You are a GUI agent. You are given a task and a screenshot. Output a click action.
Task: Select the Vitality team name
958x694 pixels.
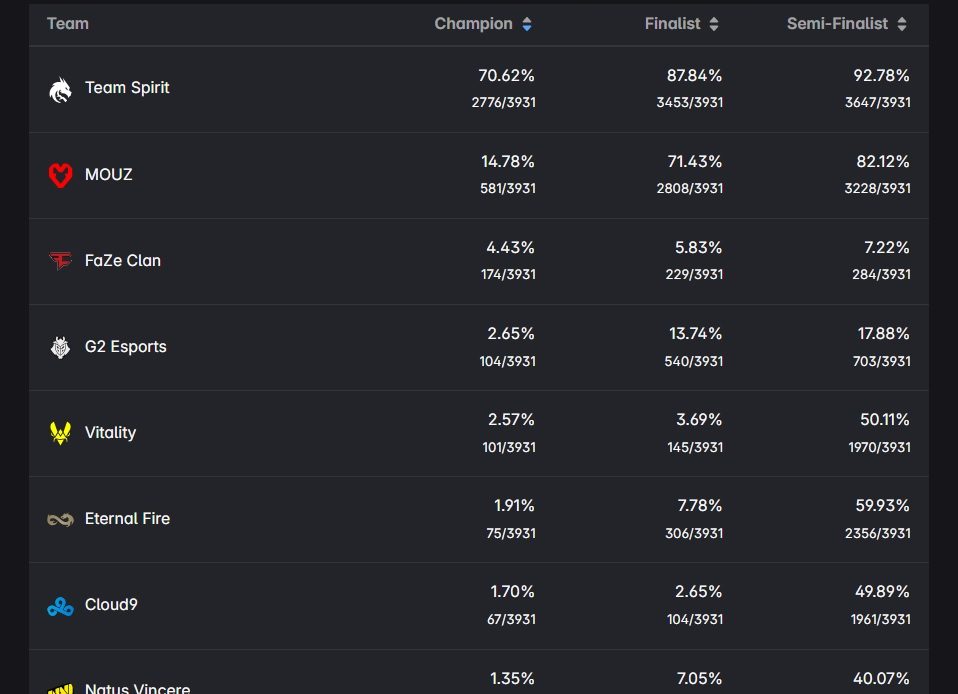(x=110, y=432)
